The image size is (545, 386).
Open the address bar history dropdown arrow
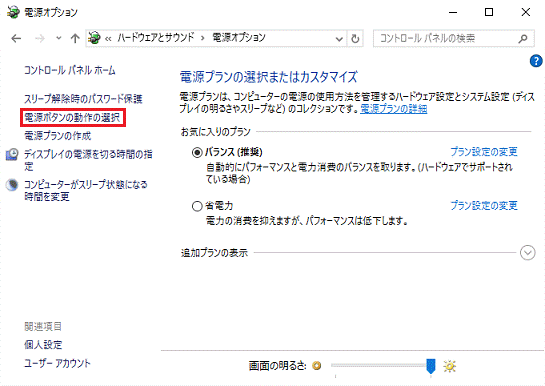point(339,39)
